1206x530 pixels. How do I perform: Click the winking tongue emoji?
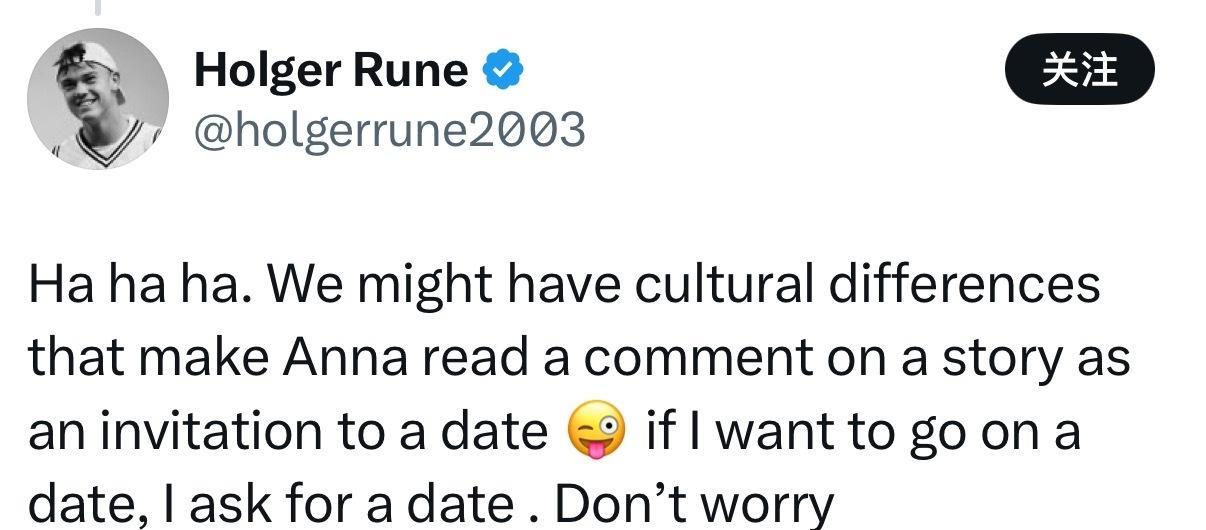click(596, 433)
